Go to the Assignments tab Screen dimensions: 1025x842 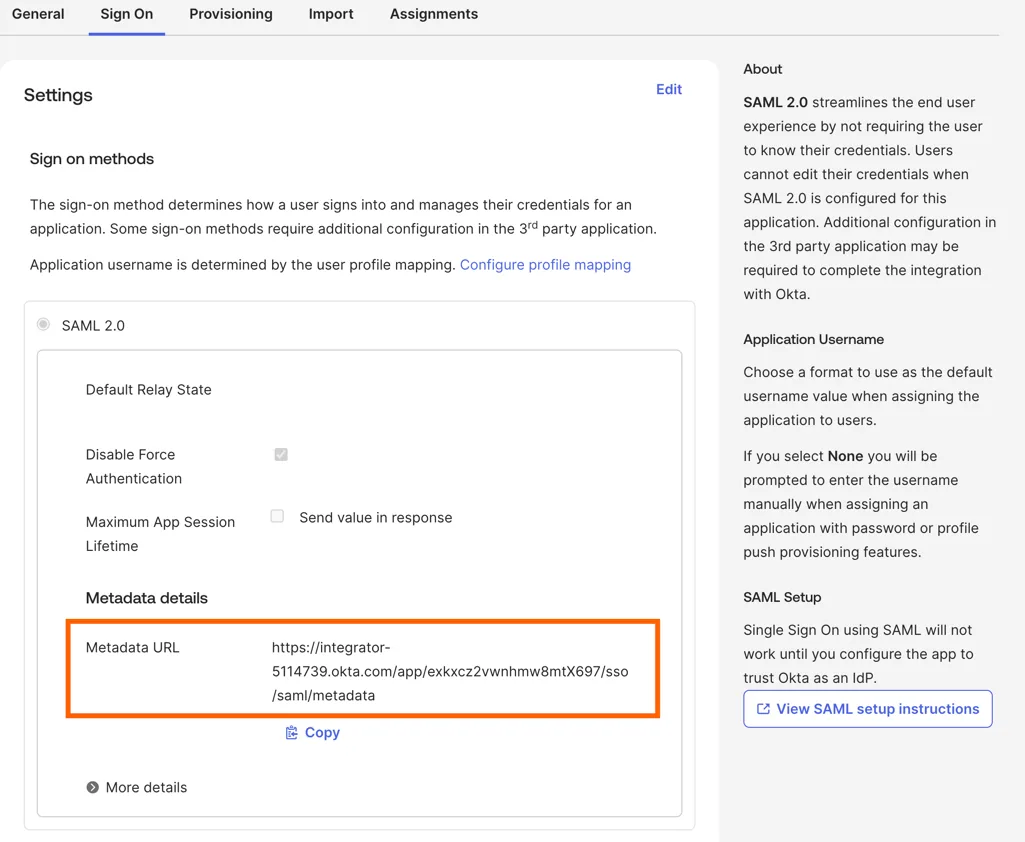coord(434,14)
